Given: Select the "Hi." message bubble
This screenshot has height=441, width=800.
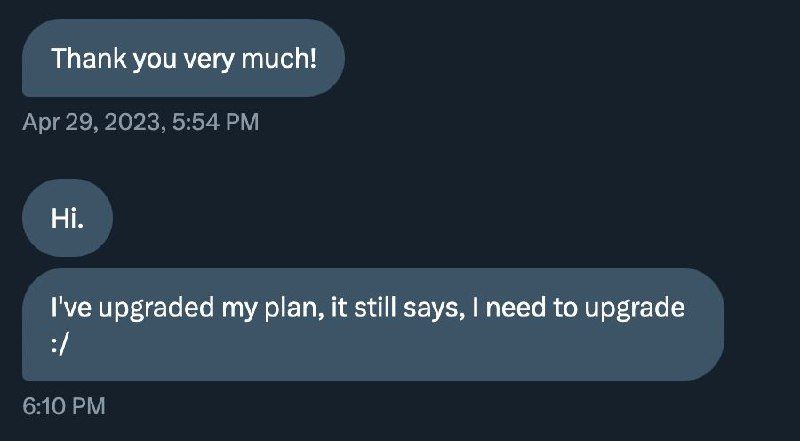Looking at the screenshot, I should click(67, 217).
